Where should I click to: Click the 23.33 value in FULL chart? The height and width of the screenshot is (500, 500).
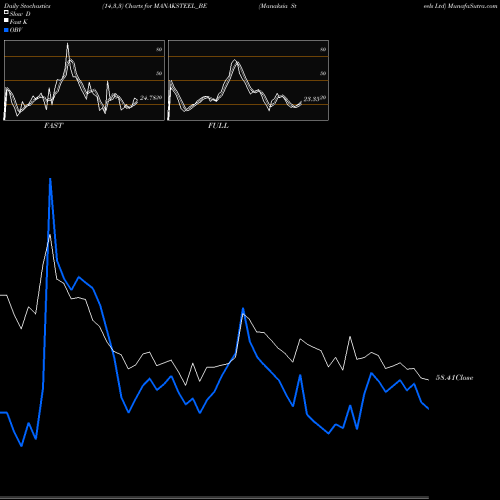(x=311, y=99)
